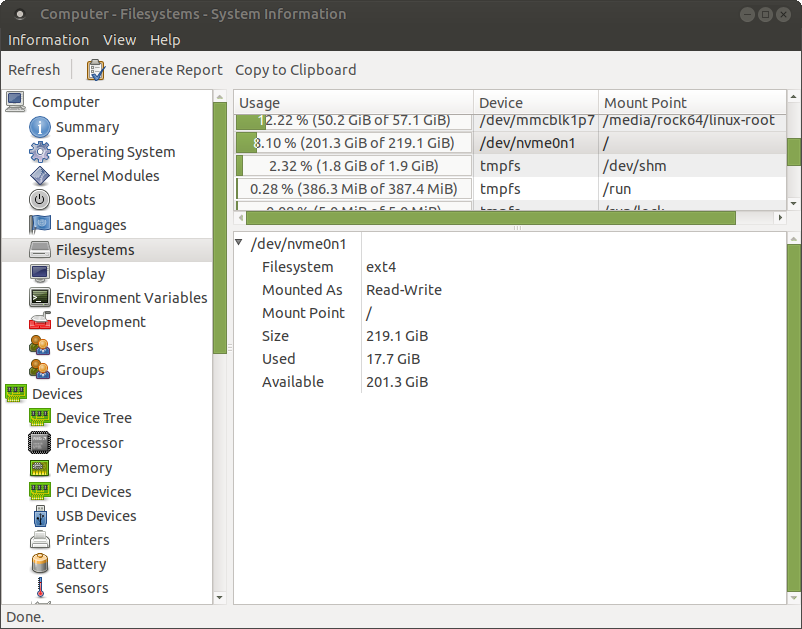
Task: Click the USB Devices icon
Action: click(40, 516)
